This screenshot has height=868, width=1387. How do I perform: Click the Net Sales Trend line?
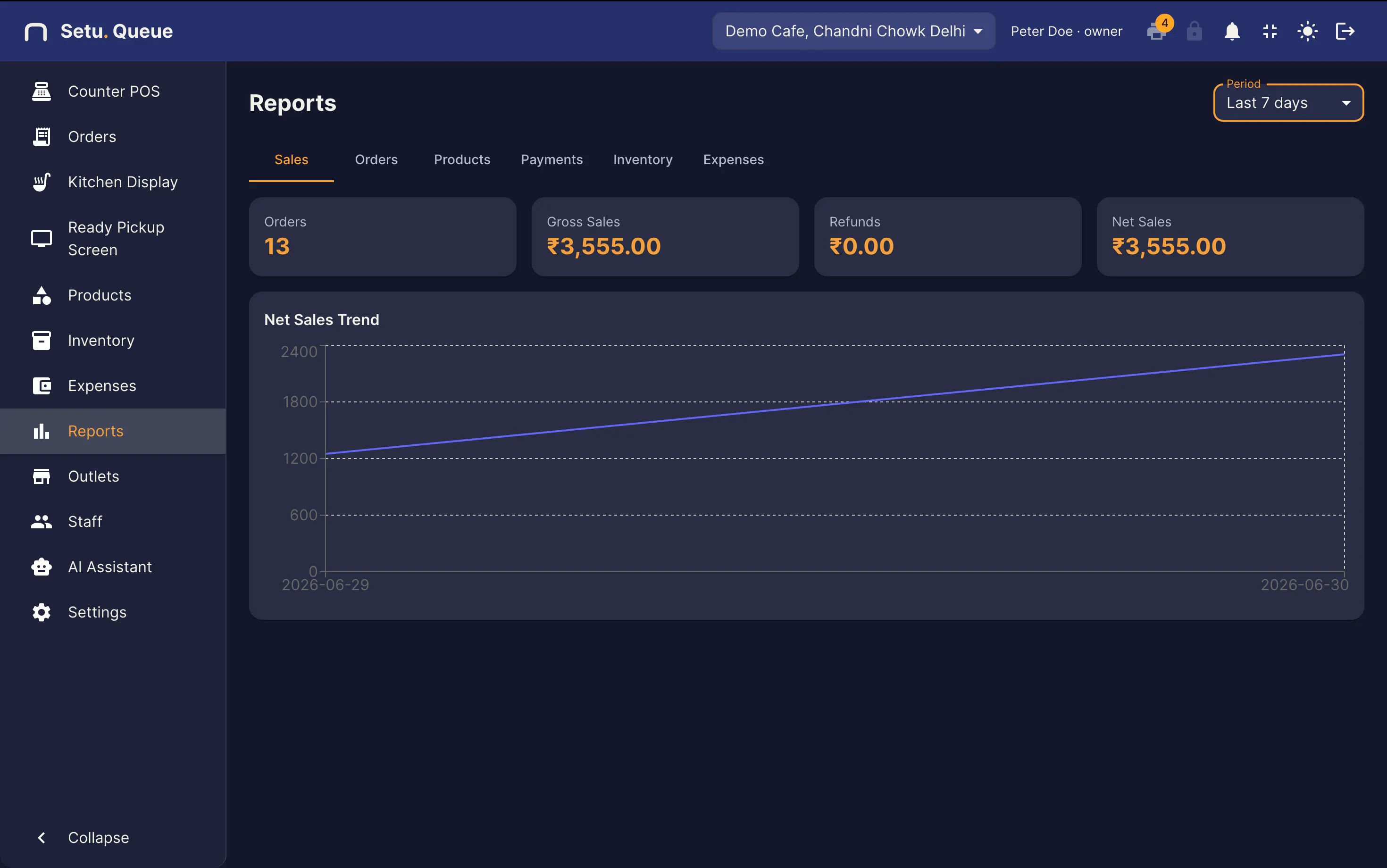[x=835, y=405]
